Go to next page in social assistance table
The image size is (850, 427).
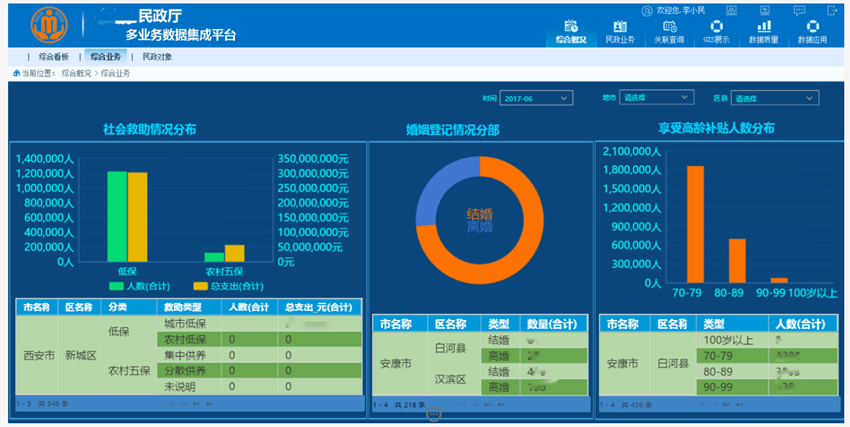(x=196, y=404)
